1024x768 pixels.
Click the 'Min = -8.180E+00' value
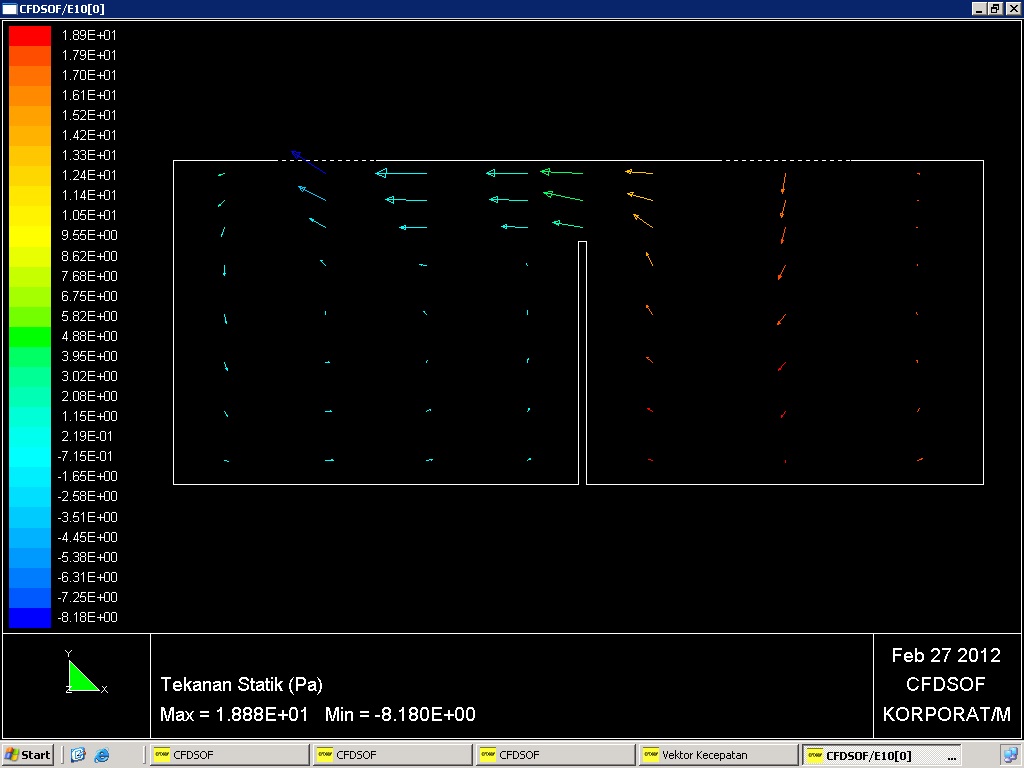[x=400, y=714]
